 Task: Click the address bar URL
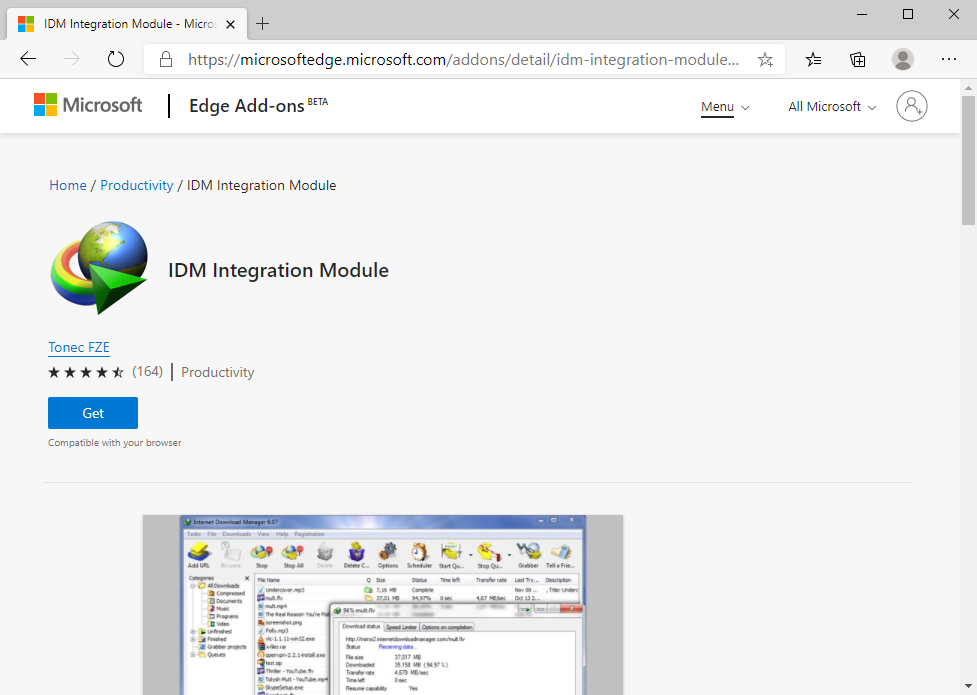[x=463, y=59]
